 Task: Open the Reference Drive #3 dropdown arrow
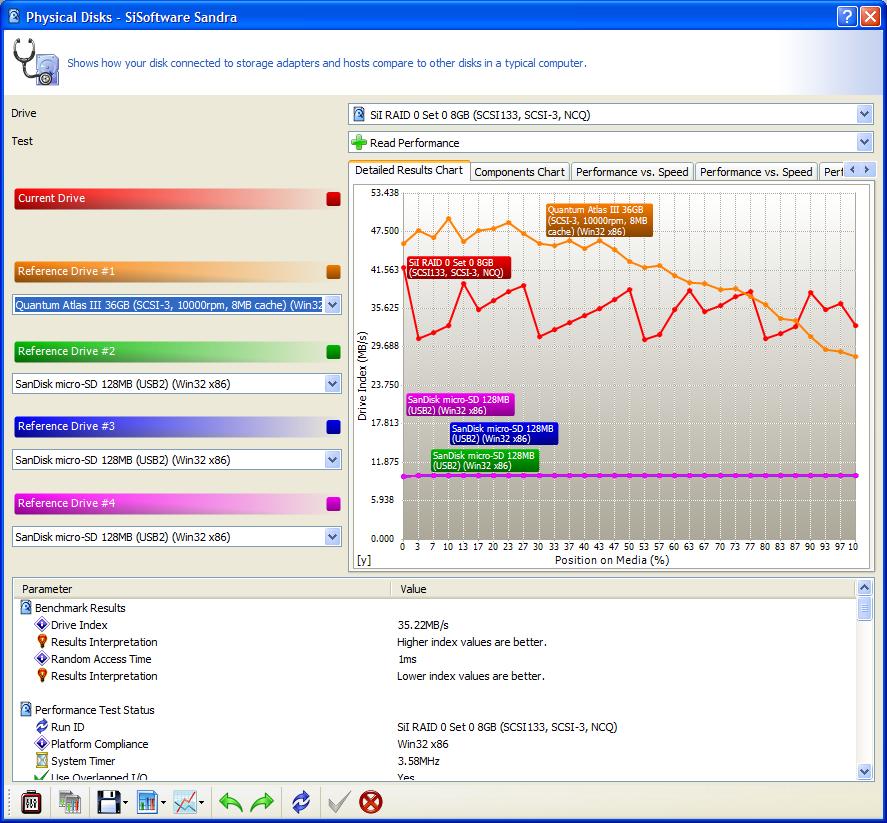[333, 460]
